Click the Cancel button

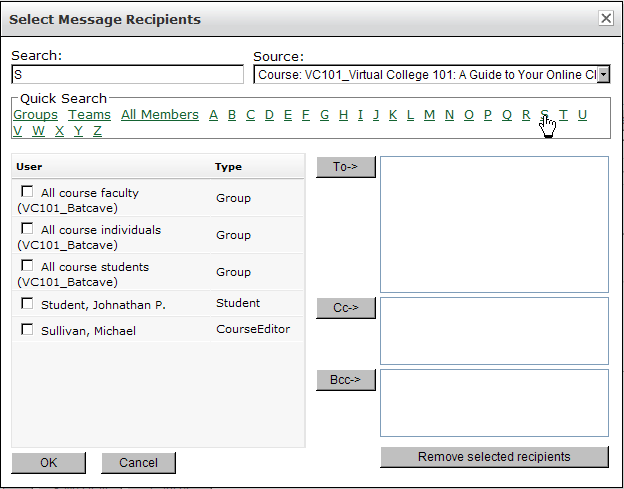click(x=138, y=463)
